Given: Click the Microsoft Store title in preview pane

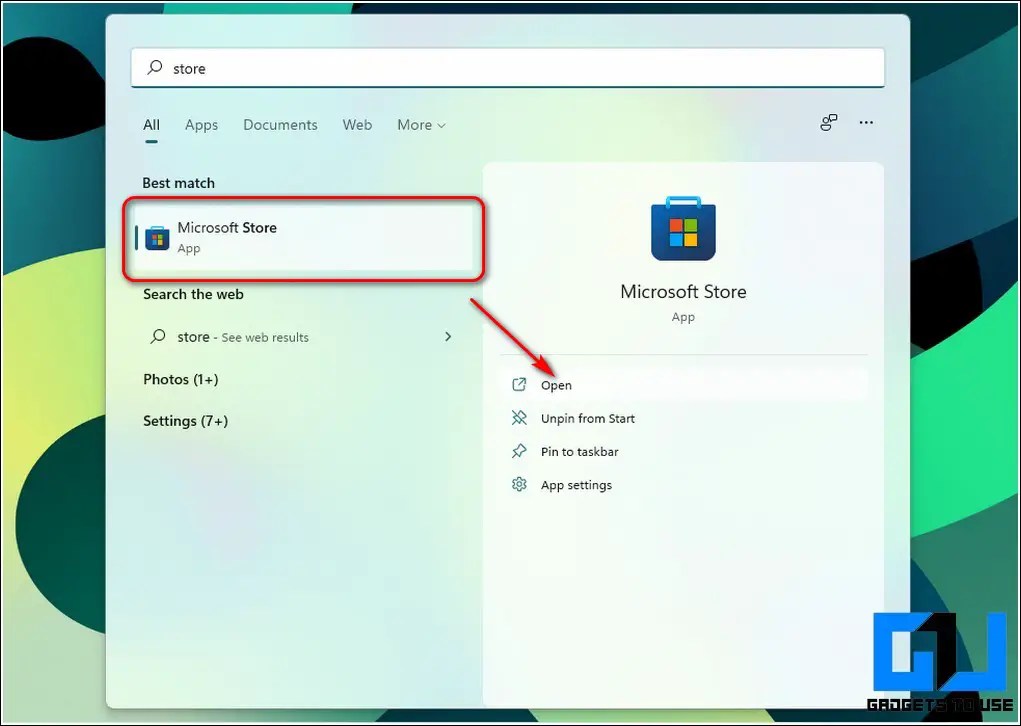Looking at the screenshot, I should [x=683, y=291].
